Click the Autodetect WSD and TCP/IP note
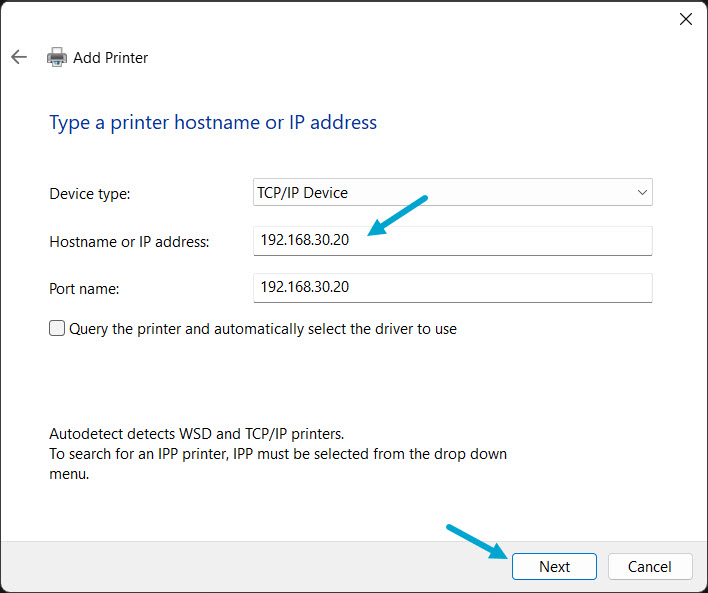Viewport: 708px width, 593px height. coord(196,434)
